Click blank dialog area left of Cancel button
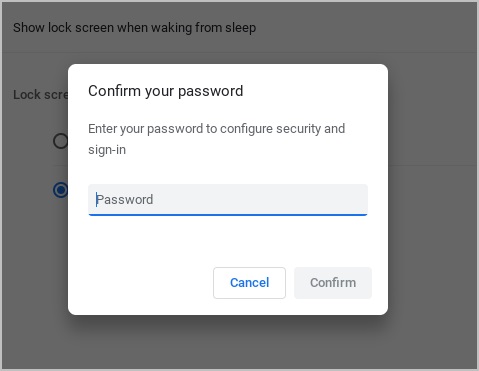 coord(140,283)
